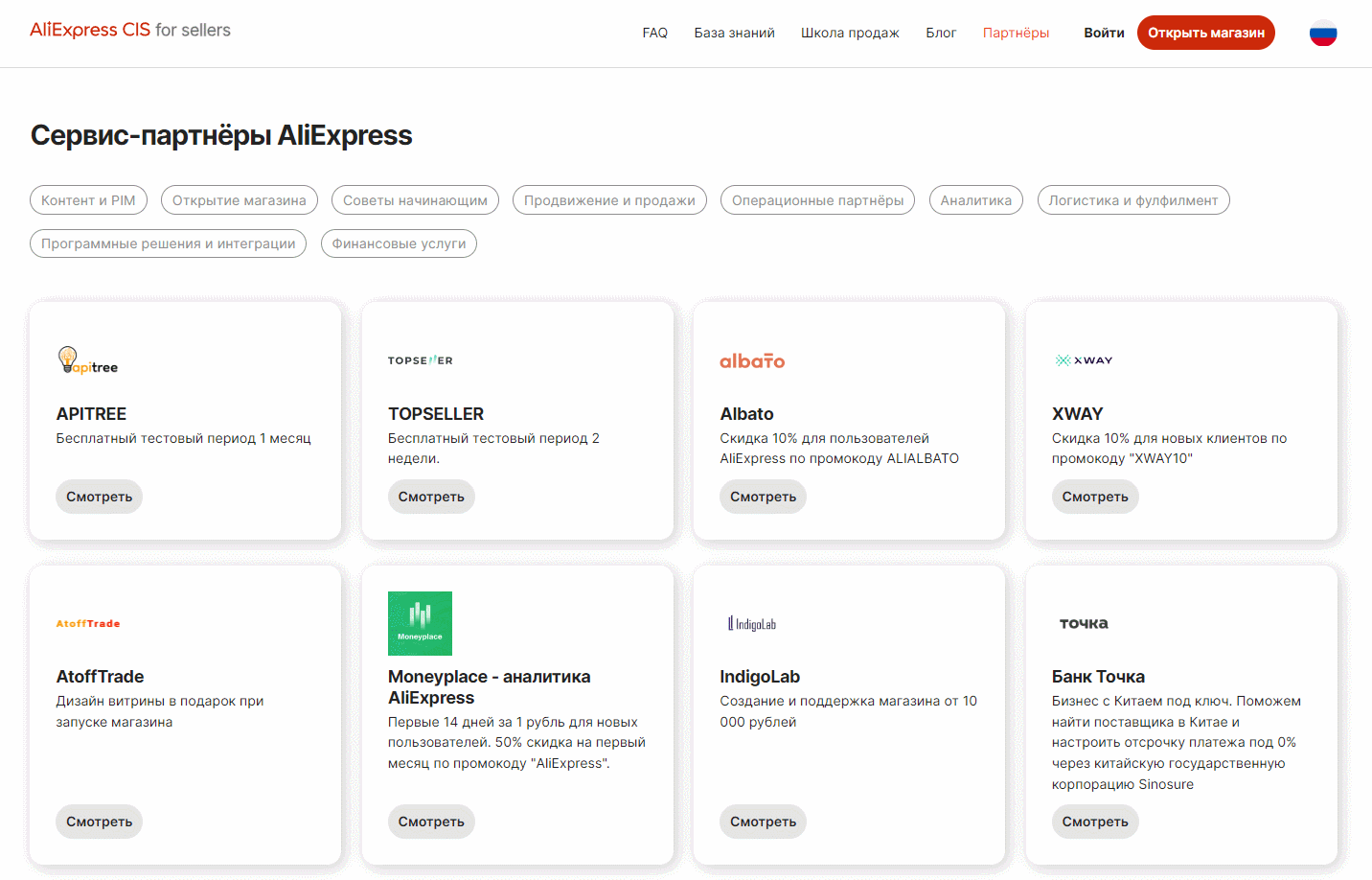Click the Банк Точка card title

pyautogui.click(x=1098, y=677)
